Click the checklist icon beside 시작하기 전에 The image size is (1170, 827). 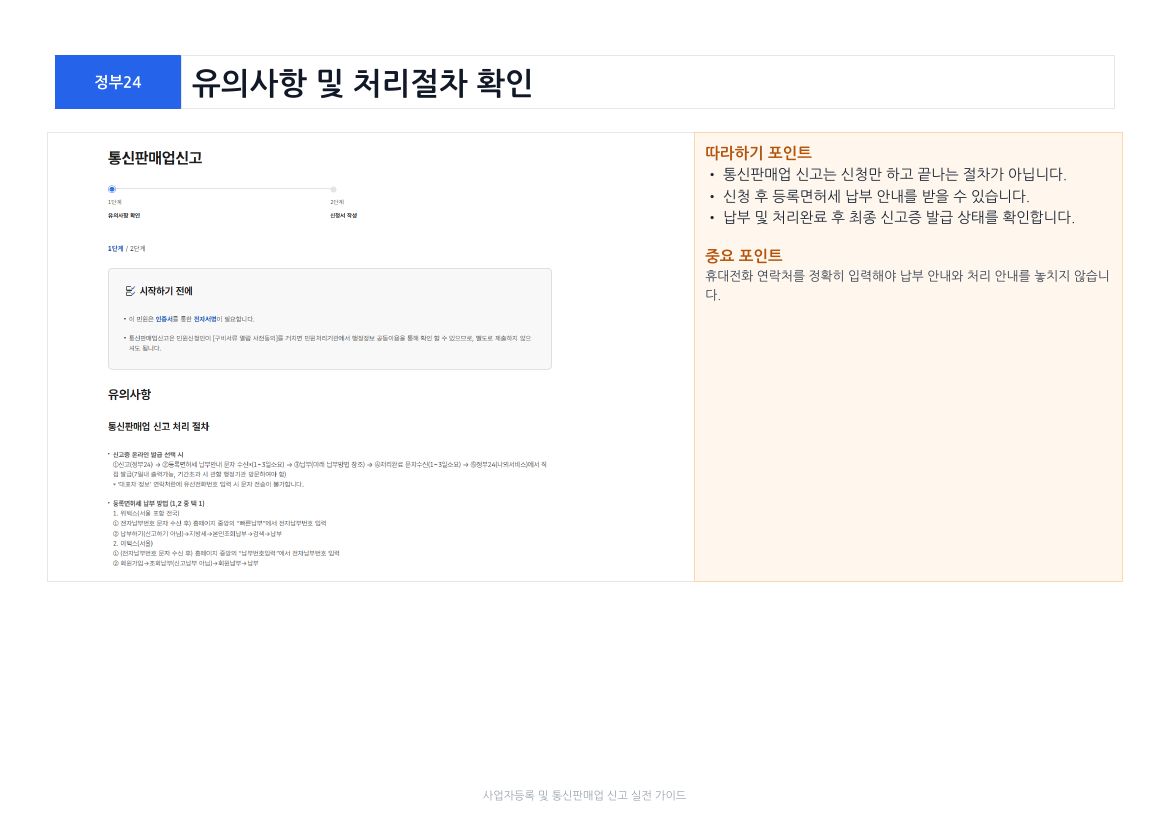(x=131, y=291)
